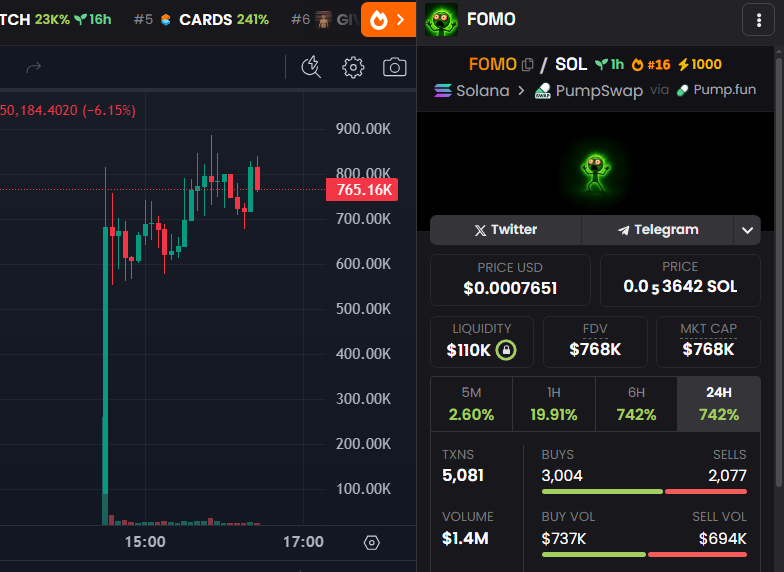Click the Solana chain icon
This screenshot has width=784, height=572.
[x=442, y=90]
